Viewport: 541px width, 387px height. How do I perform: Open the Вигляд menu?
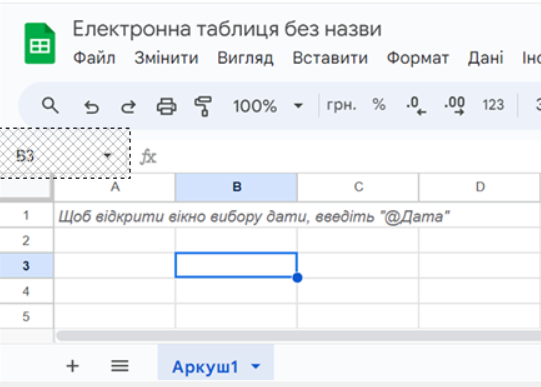[245, 58]
